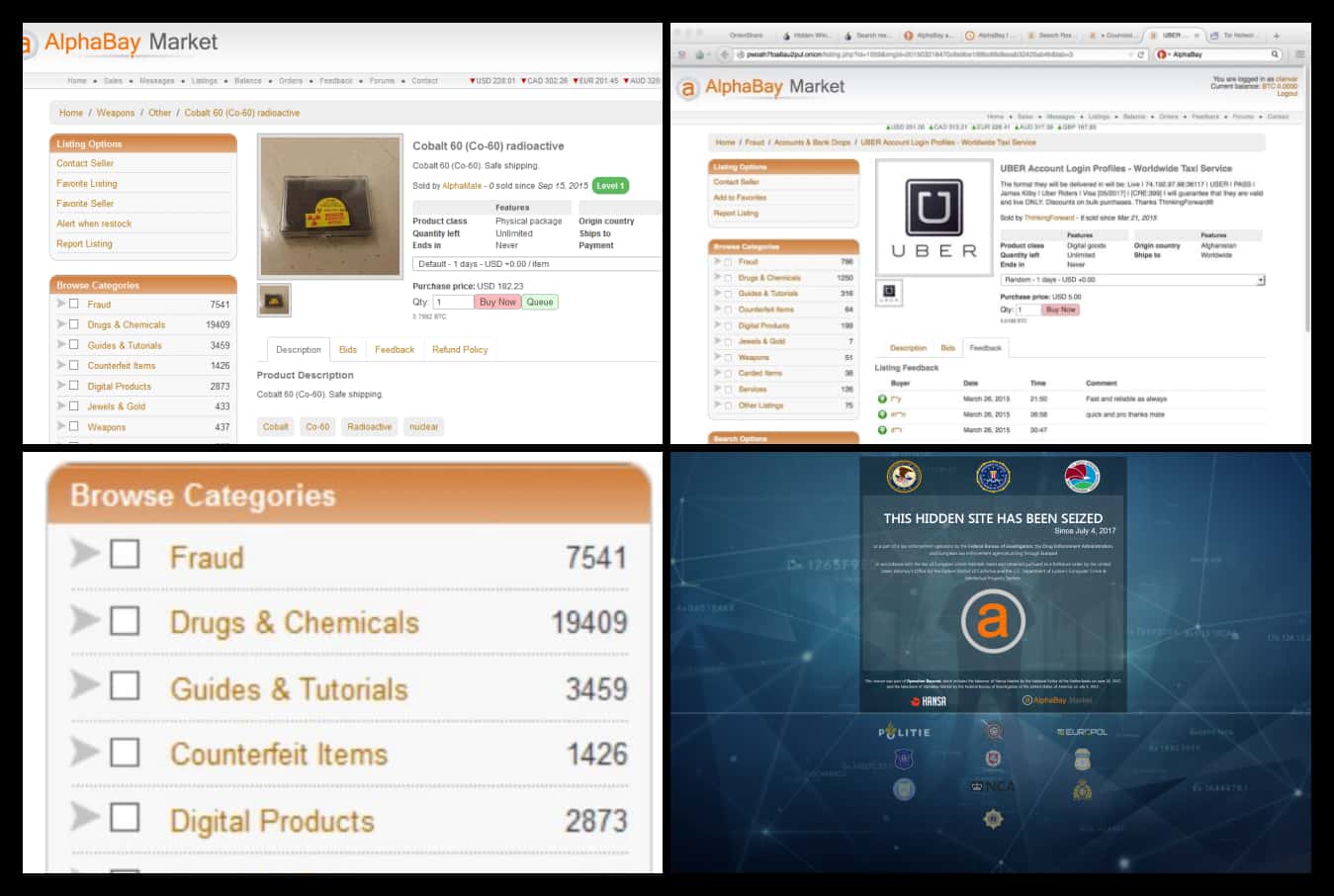Viewport: 1334px width, 896px height.
Task: Tick the Fraud checkbox on the Cobalt 60 page
Action: tap(73, 304)
